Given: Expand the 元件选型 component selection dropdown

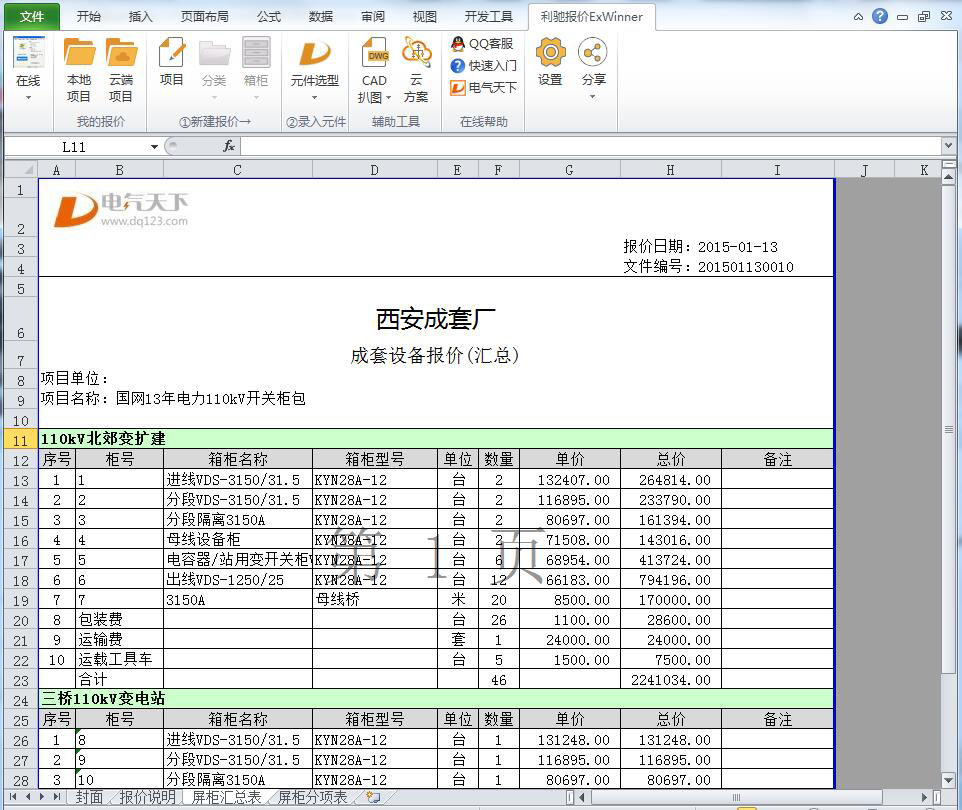Looking at the screenshot, I should 314,97.
